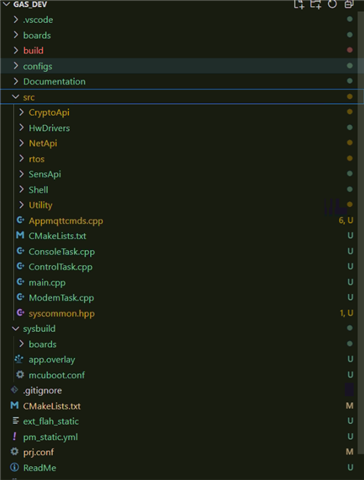Refresh the explorer with the refresh icon
The width and height of the screenshot is (364, 480).
pos(332,4)
